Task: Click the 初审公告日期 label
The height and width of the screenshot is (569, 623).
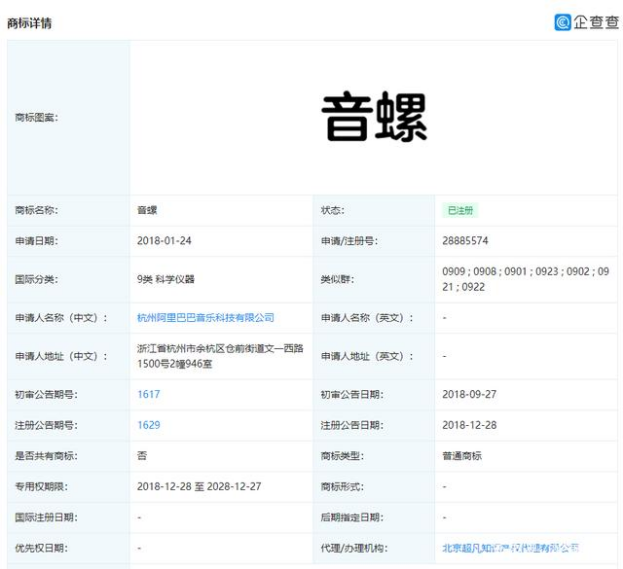Action: pyautogui.click(x=352, y=395)
